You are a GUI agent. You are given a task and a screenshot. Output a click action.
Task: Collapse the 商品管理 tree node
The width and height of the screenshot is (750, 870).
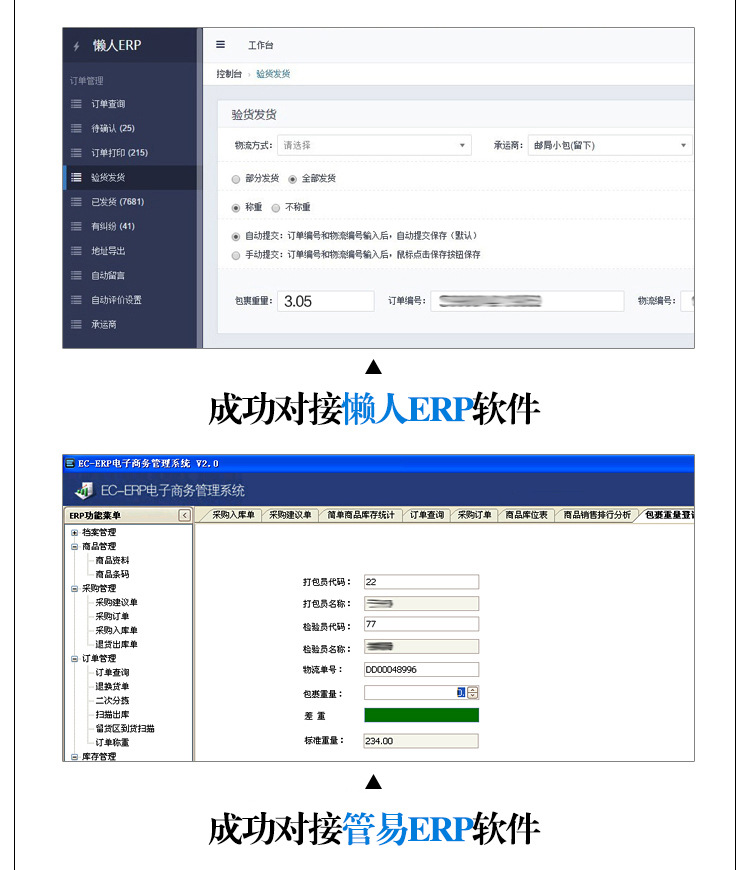[74, 547]
